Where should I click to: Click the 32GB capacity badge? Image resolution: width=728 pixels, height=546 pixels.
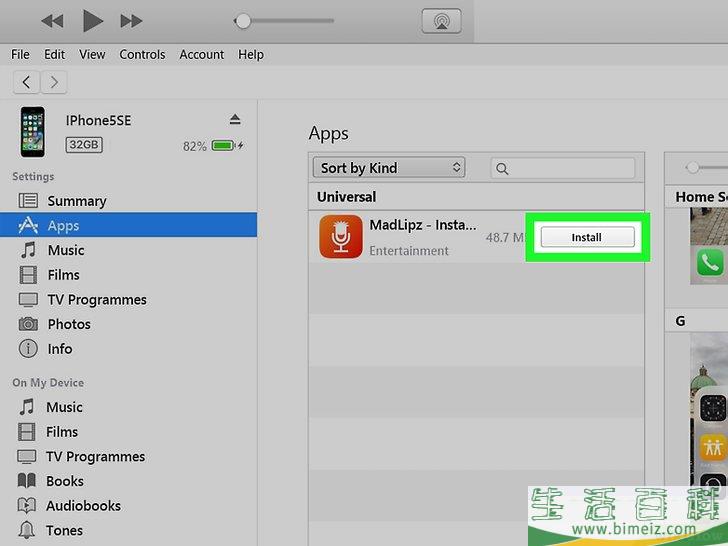(84, 145)
